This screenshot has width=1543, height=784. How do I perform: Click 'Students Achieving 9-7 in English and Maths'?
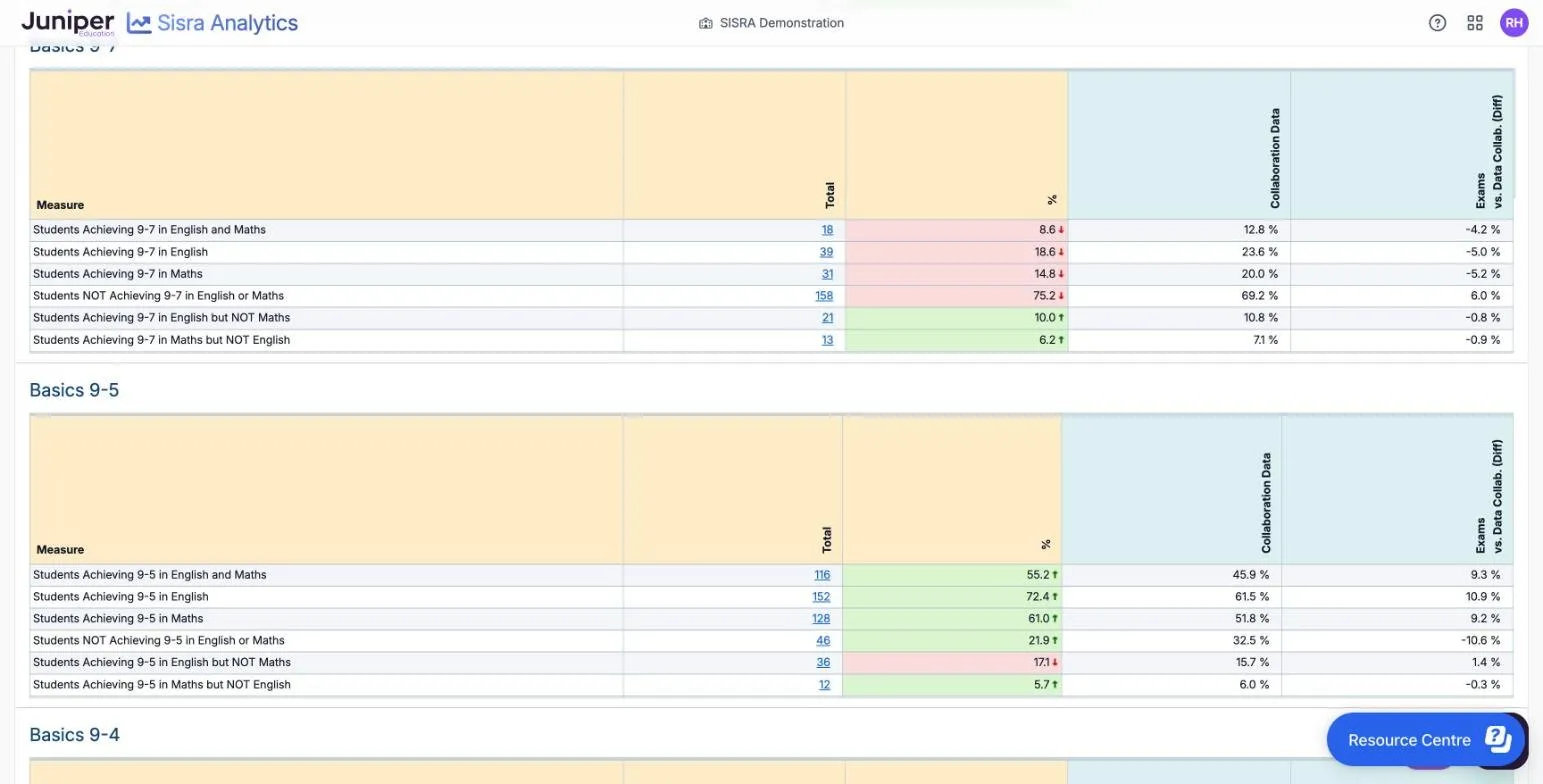point(149,230)
